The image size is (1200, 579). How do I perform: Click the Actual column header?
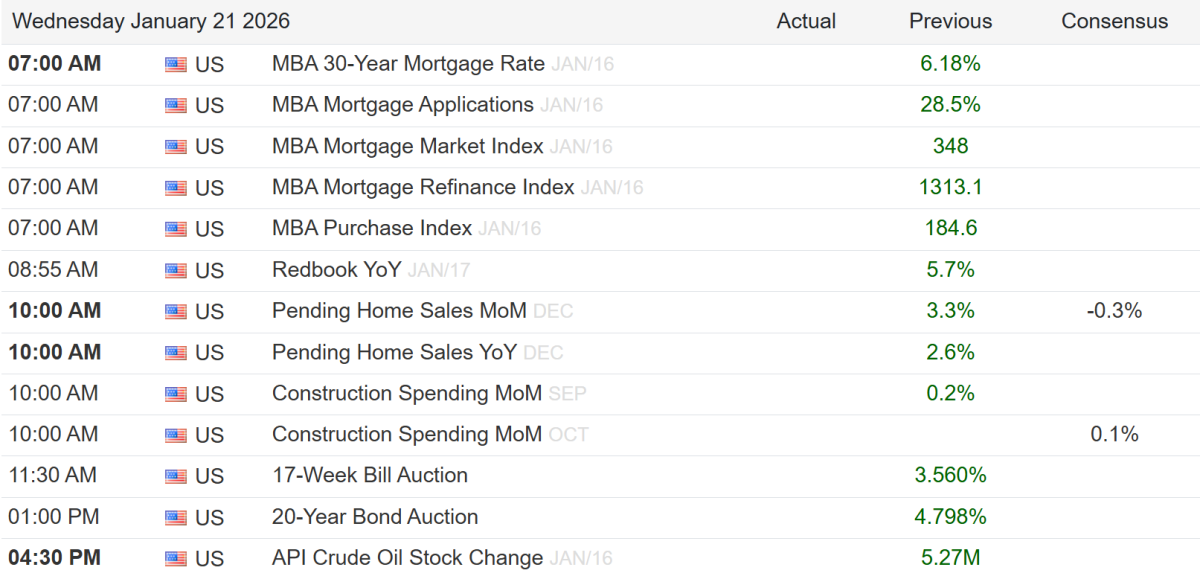(x=806, y=21)
